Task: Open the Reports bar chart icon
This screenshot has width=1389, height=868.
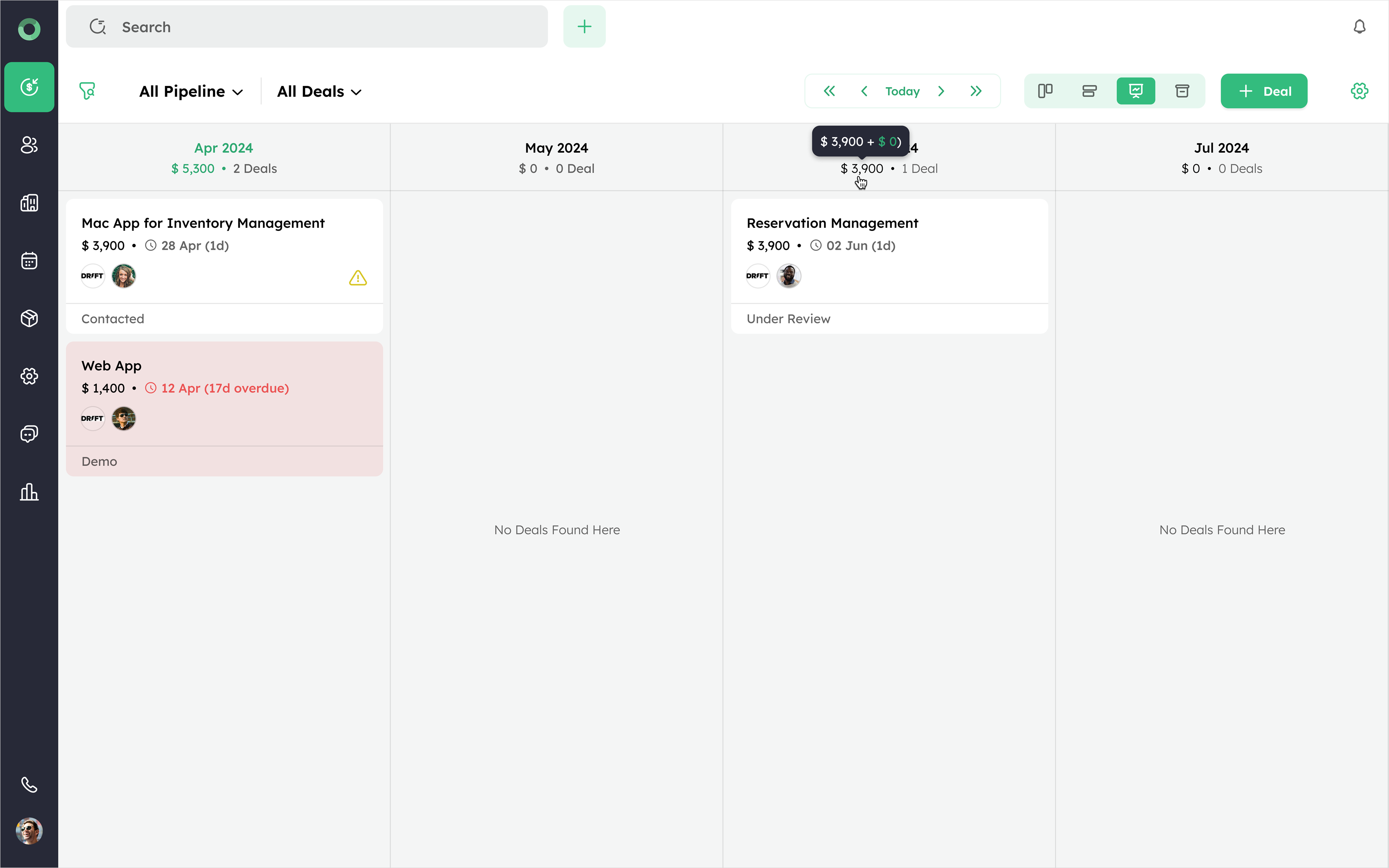Action: pos(29,492)
